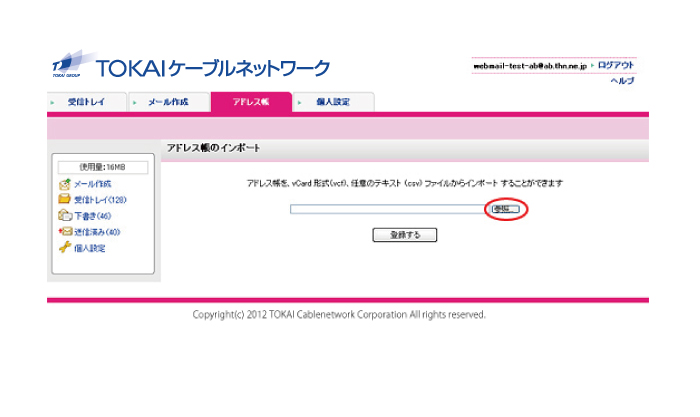Click the vCard/csv import description text
Screen dimensions: 700x417
click(405, 183)
